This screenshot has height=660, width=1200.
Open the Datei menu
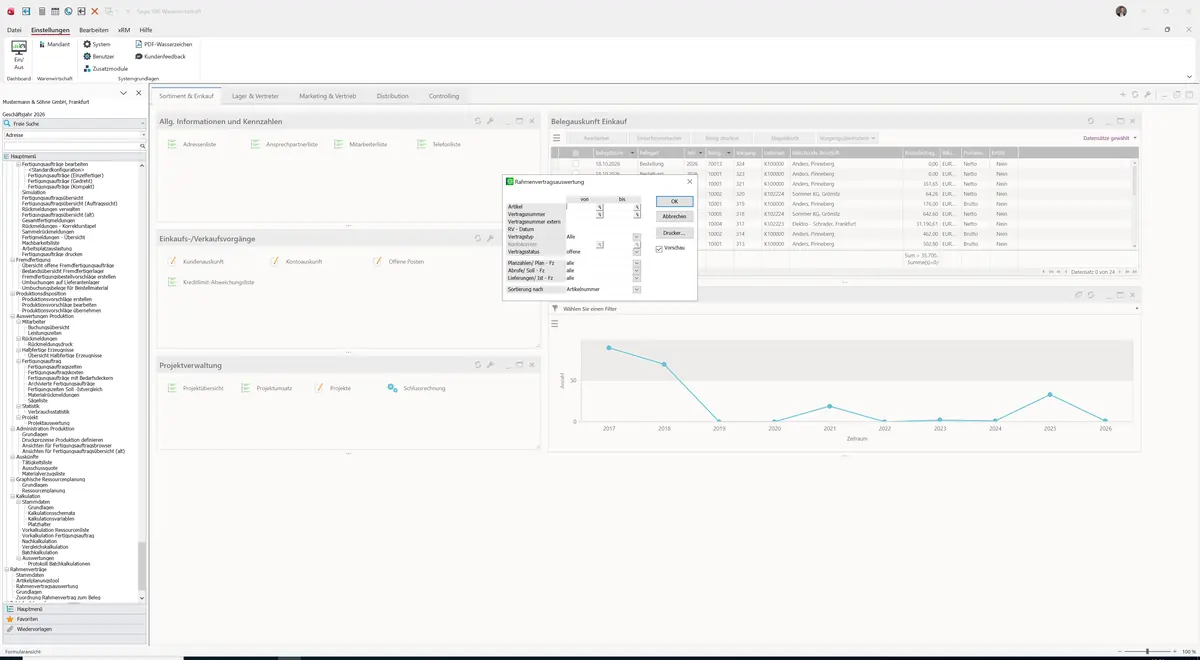tap(14, 30)
